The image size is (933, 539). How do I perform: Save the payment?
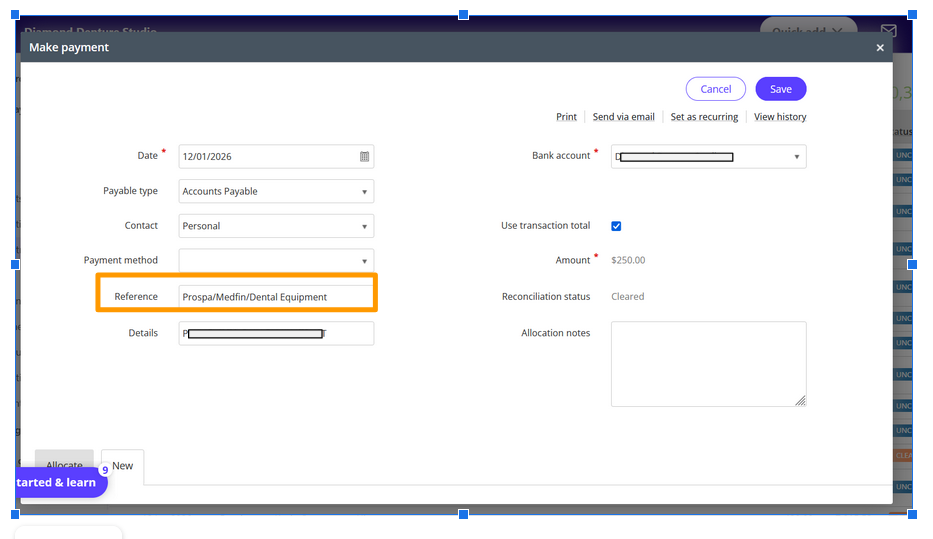click(x=781, y=89)
